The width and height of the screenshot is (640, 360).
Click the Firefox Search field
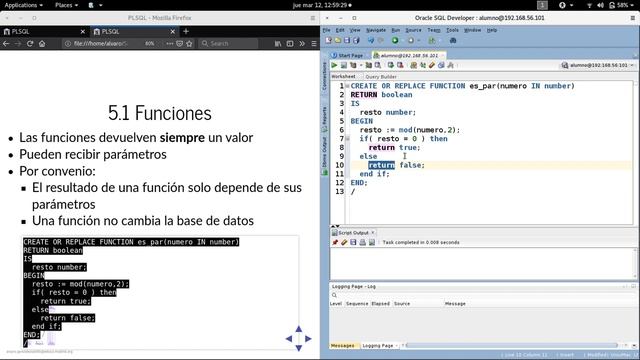pos(229,44)
